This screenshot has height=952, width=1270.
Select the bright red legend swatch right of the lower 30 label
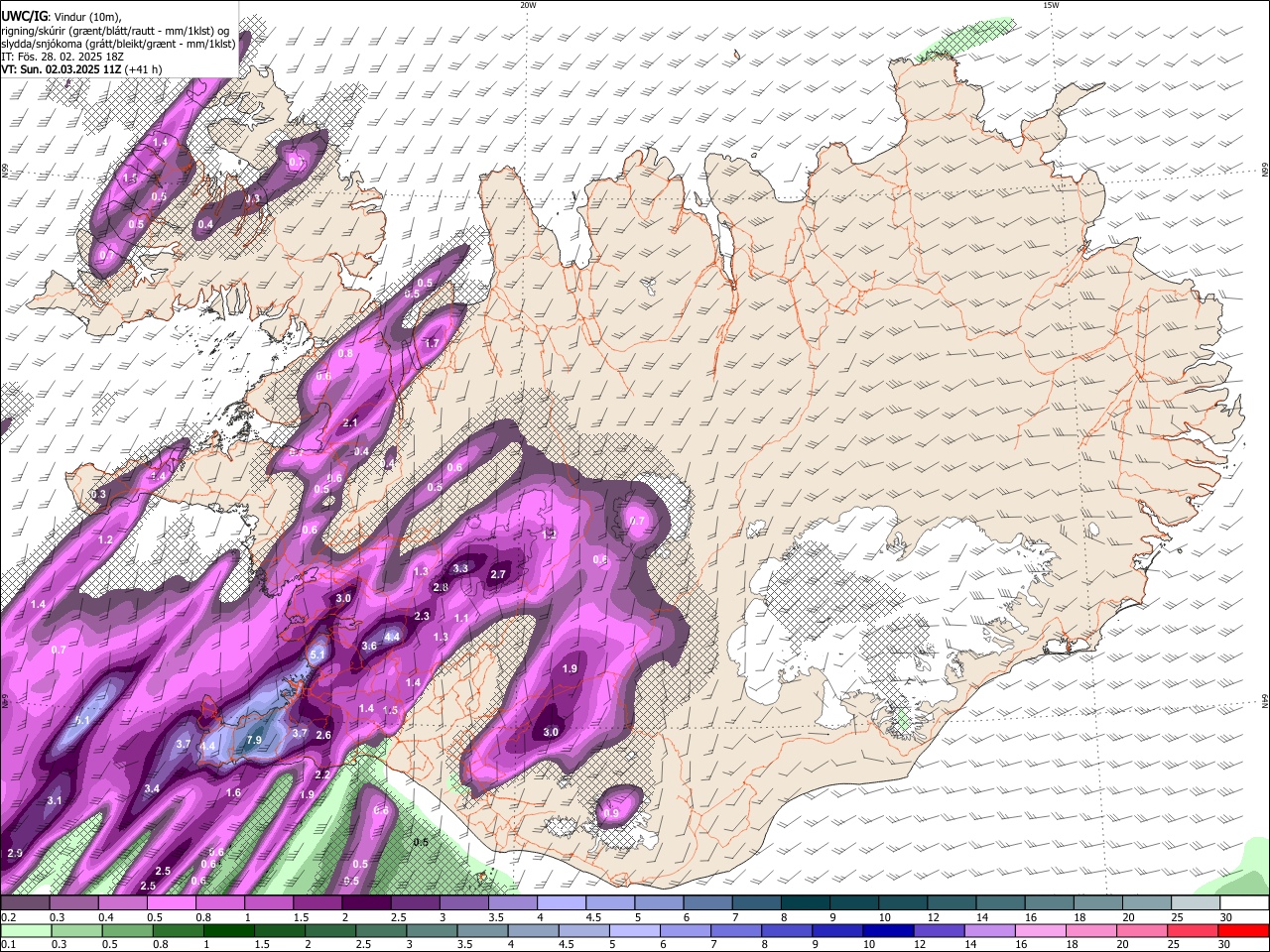pos(1243,930)
